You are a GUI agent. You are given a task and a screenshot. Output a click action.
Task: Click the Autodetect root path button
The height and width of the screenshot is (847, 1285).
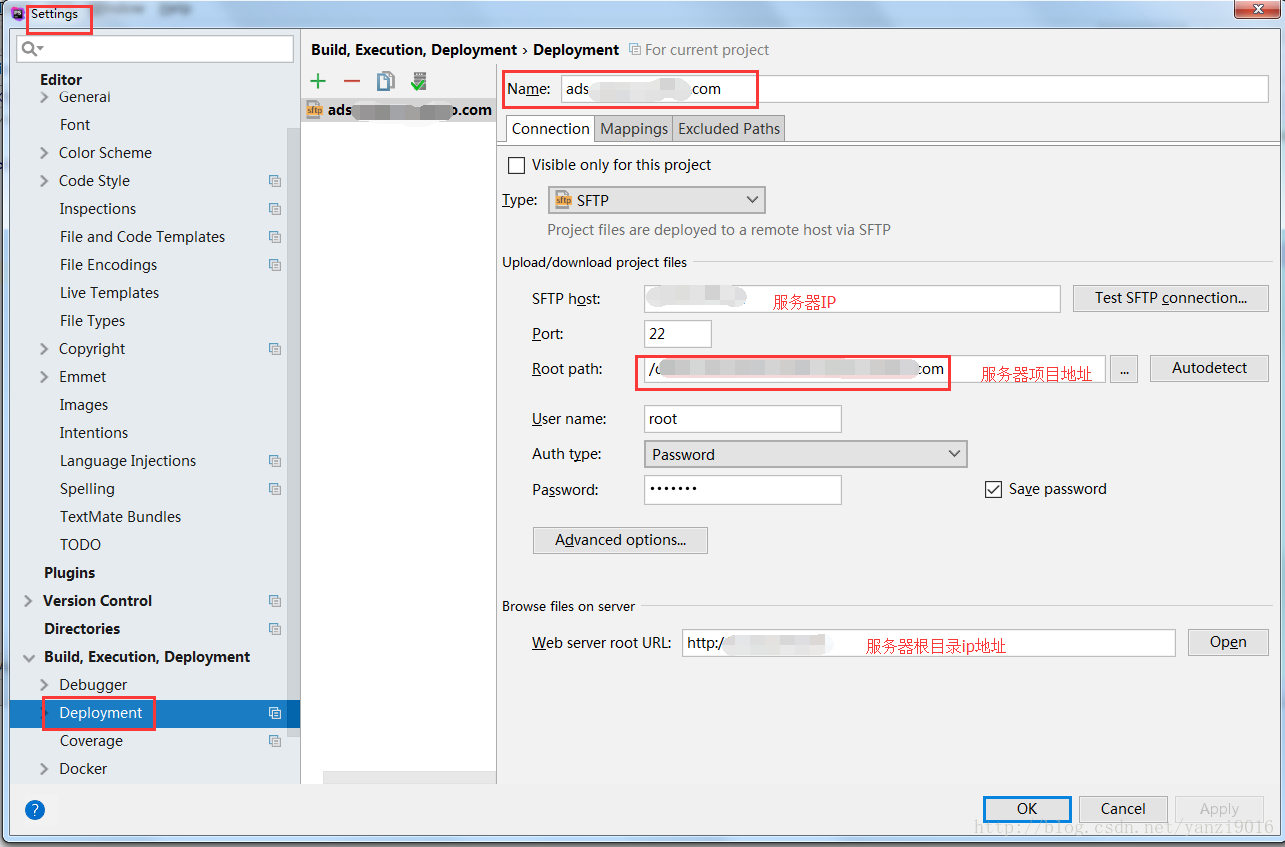click(x=1209, y=368)
